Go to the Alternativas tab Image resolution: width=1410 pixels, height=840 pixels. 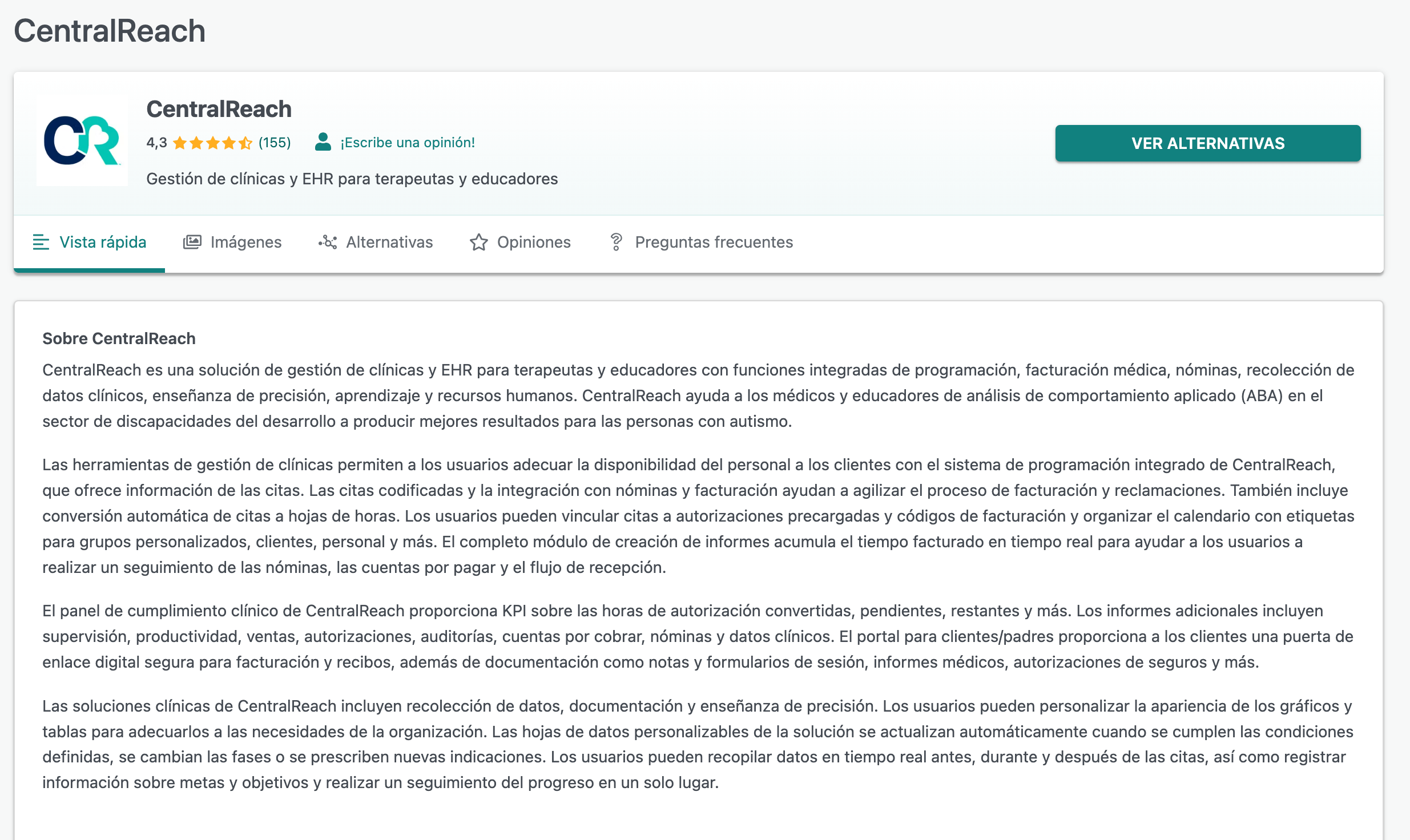tap(389, 242)
